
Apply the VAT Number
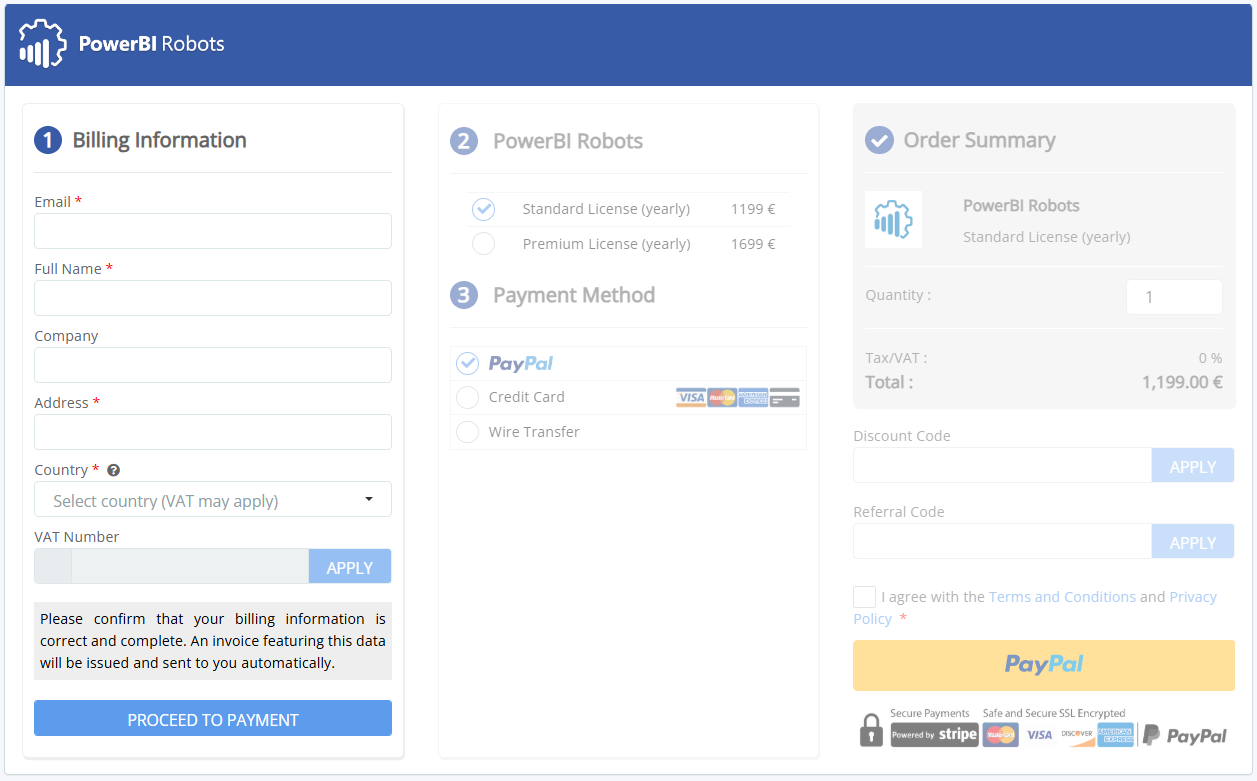pos(350,567)
